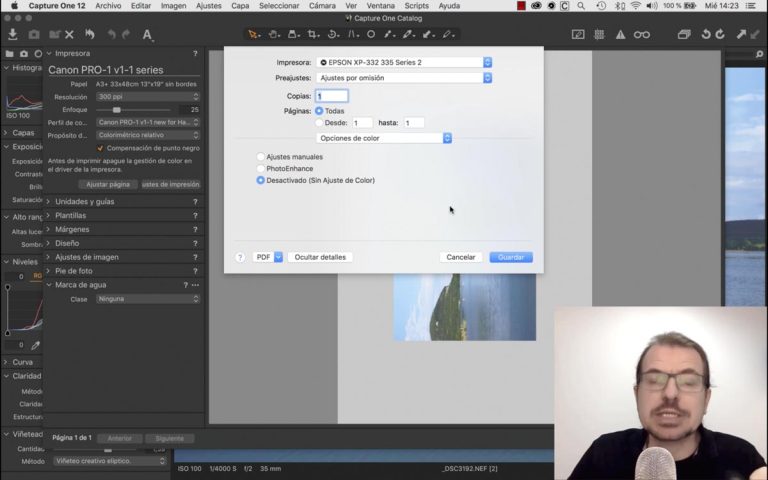Click the Guardar button
Image resolution: width=768 pixels, height=480 pixels.
(x=511, y=257)
